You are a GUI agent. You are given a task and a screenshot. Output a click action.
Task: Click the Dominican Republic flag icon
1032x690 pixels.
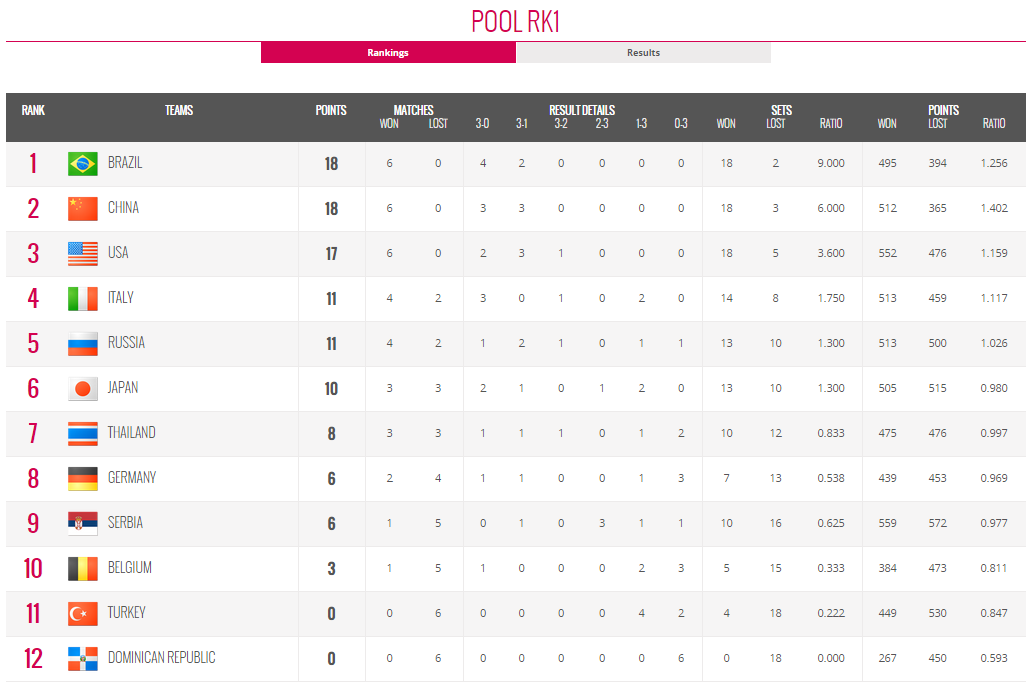coord(82,658)
